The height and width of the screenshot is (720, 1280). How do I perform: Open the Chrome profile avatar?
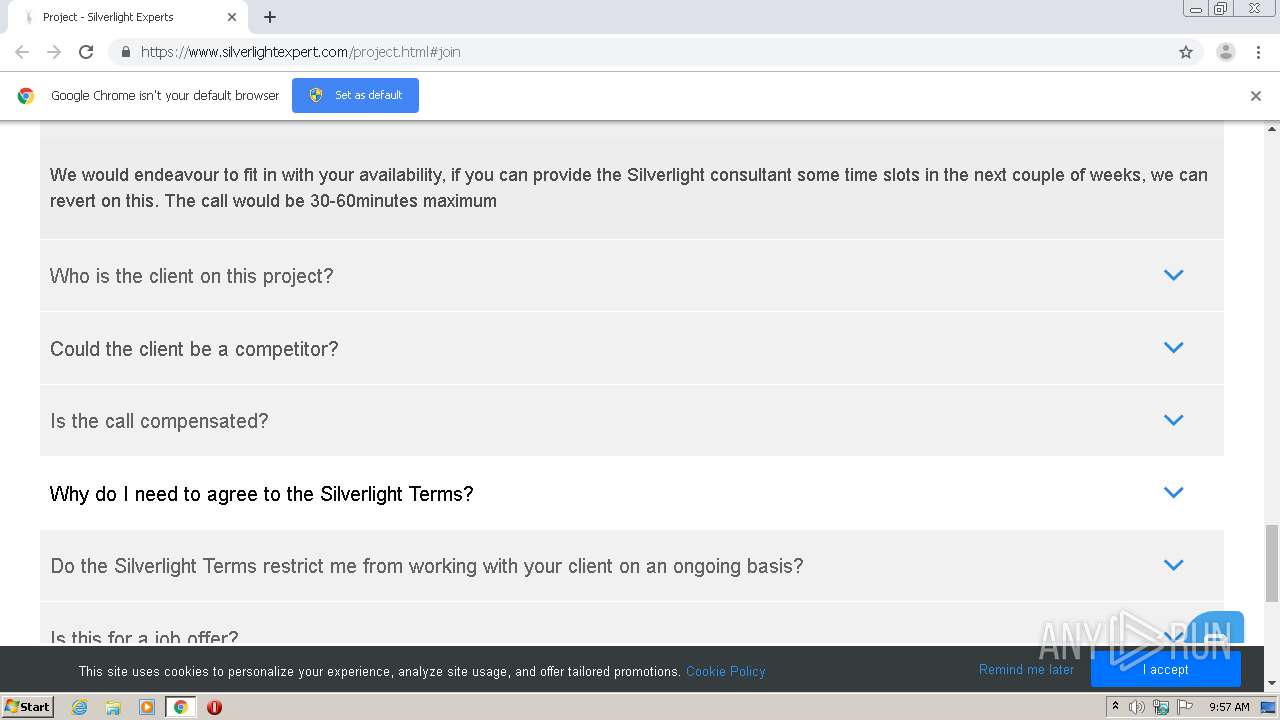pos(1225,52)
